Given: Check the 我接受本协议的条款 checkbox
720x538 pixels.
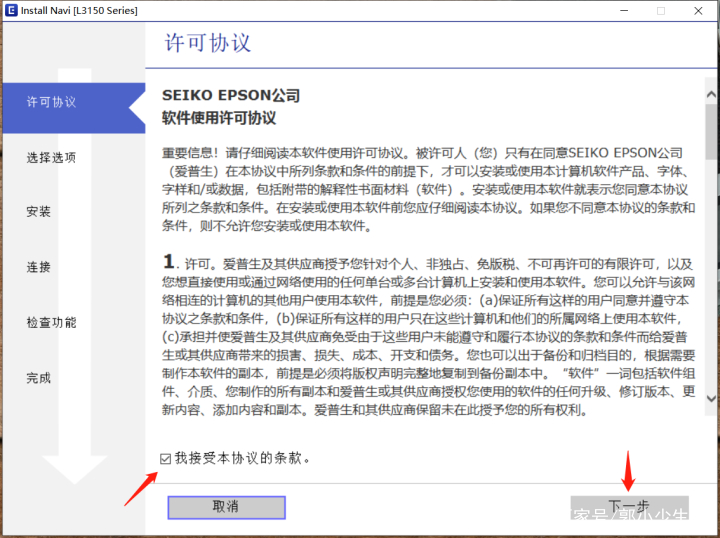Looking at the screenshot, I should pyautogui.click(x=165, y=459).
